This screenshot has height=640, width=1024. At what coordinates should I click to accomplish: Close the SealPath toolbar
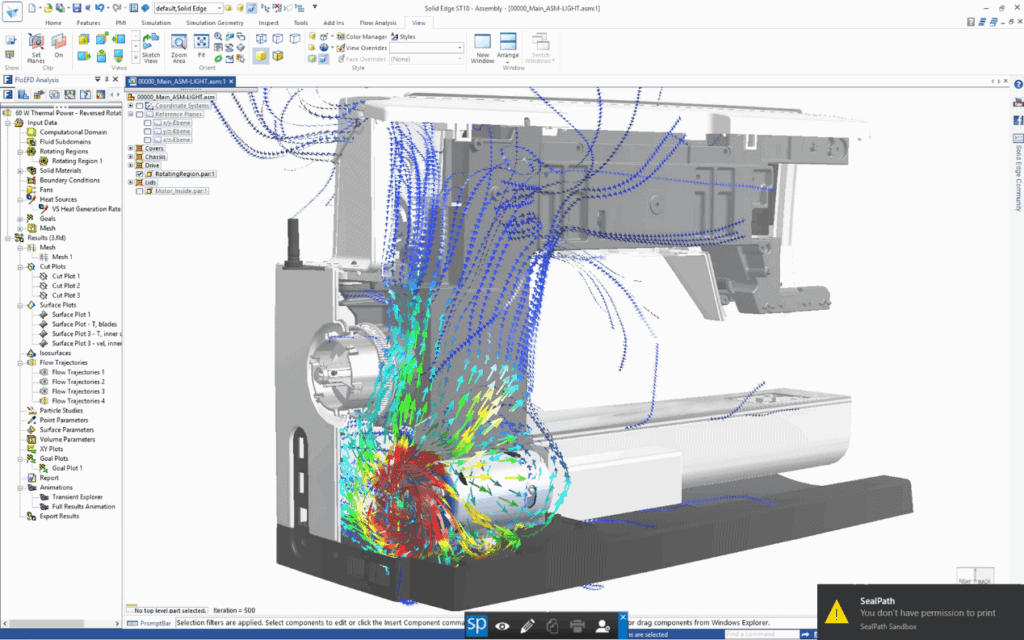[623, 616]
